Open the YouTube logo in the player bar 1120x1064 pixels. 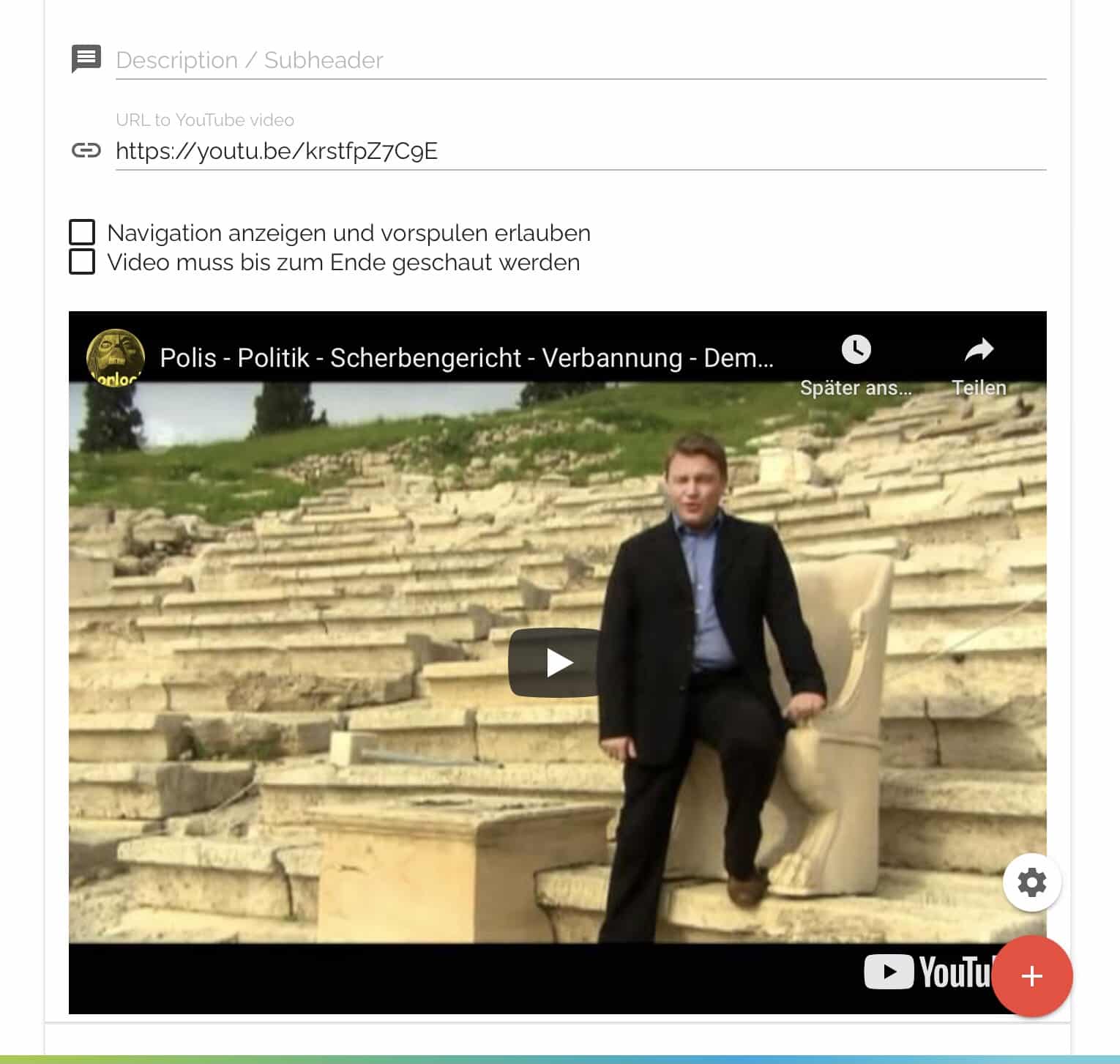pyautogui.click(x=927, y=972)
